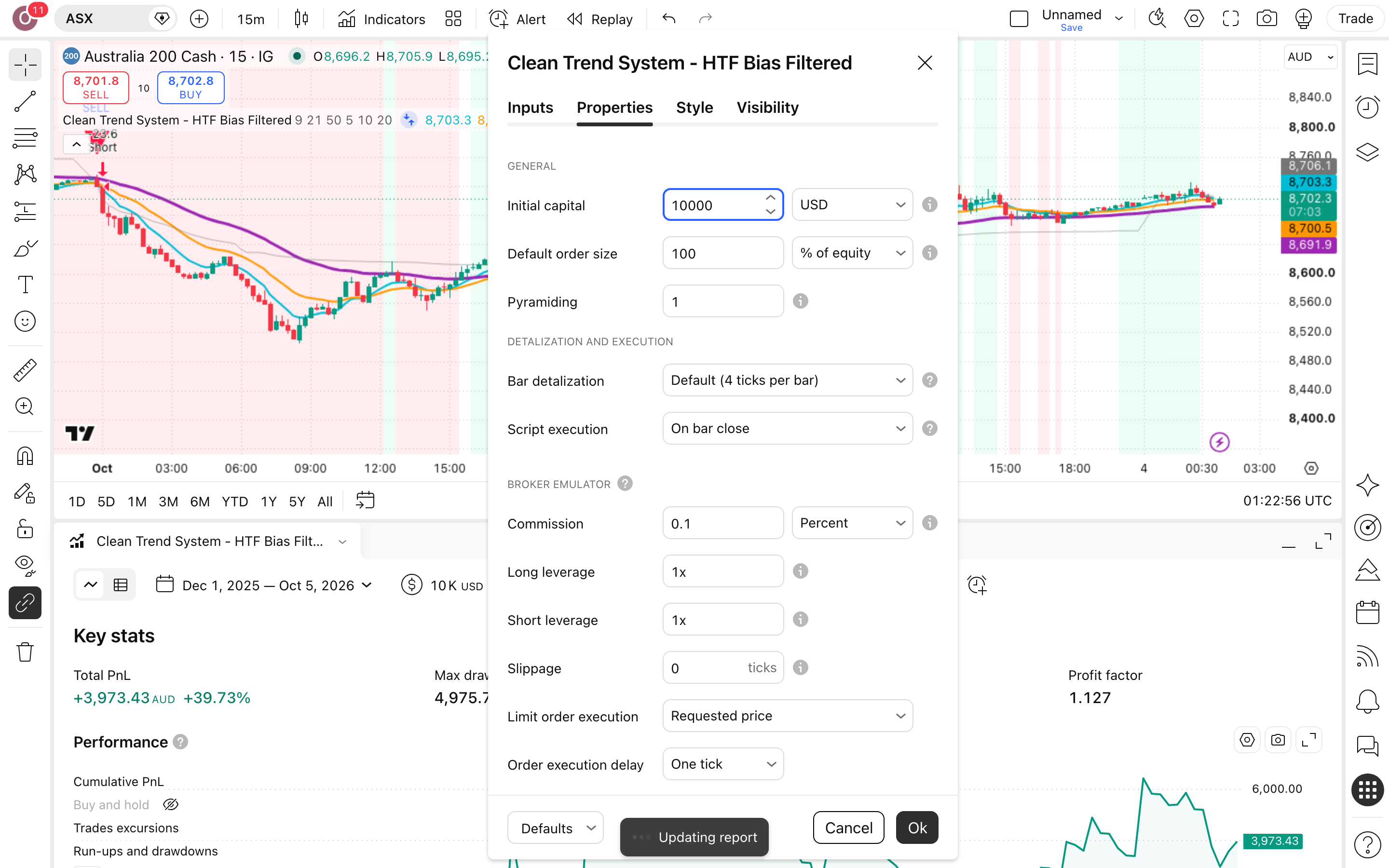1389x868 pixels.
Task: Open the Indicators menu
Action: tap(381, 19)
